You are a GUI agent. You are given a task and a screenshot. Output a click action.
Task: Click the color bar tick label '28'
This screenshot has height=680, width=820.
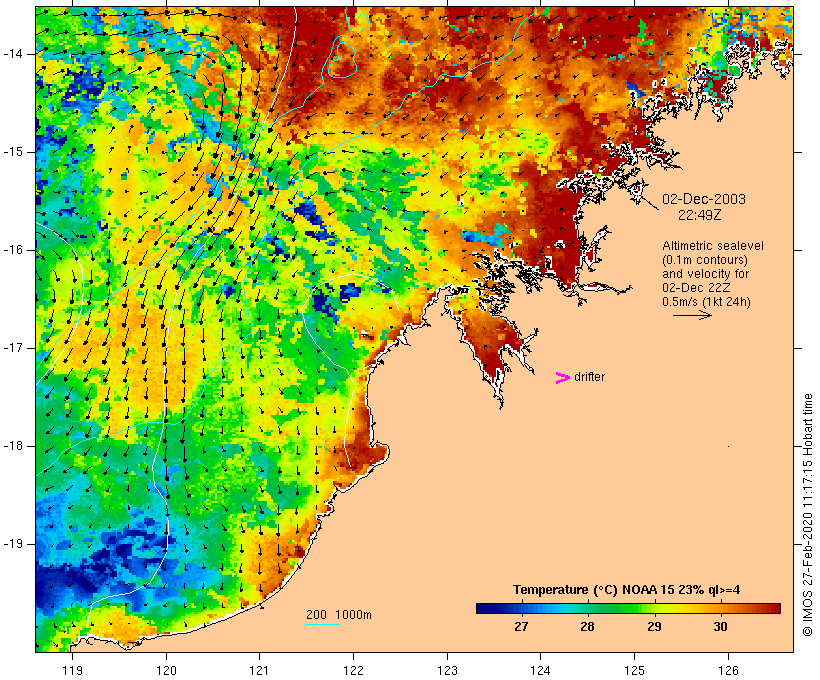click(x=587, y=626)
